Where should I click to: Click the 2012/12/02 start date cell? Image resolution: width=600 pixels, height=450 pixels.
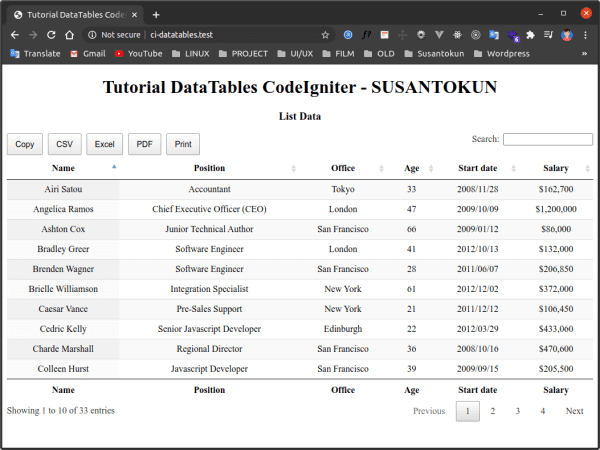click(478, 289)
